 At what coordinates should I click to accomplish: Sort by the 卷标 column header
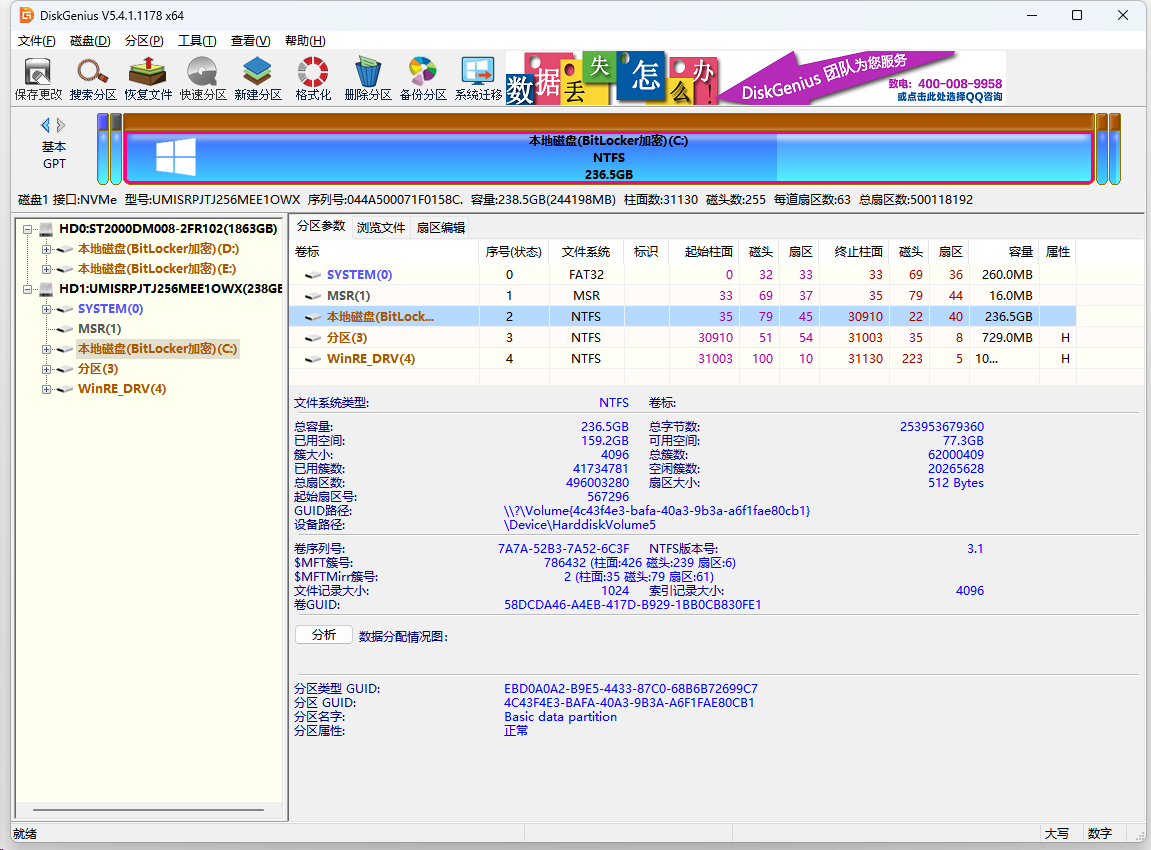(x=384, y=252)
